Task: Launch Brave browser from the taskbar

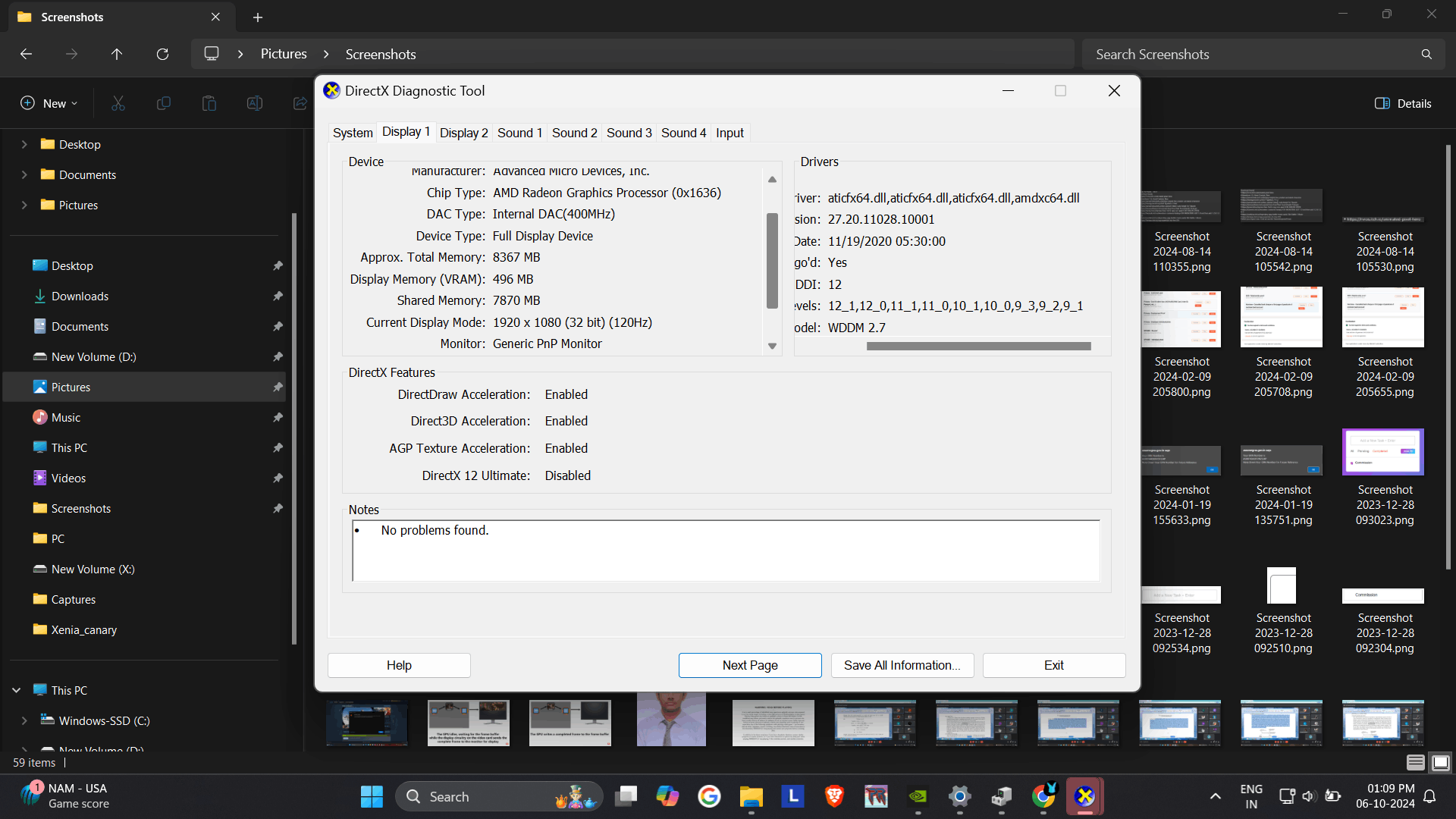Action: (x=833, y=796)
